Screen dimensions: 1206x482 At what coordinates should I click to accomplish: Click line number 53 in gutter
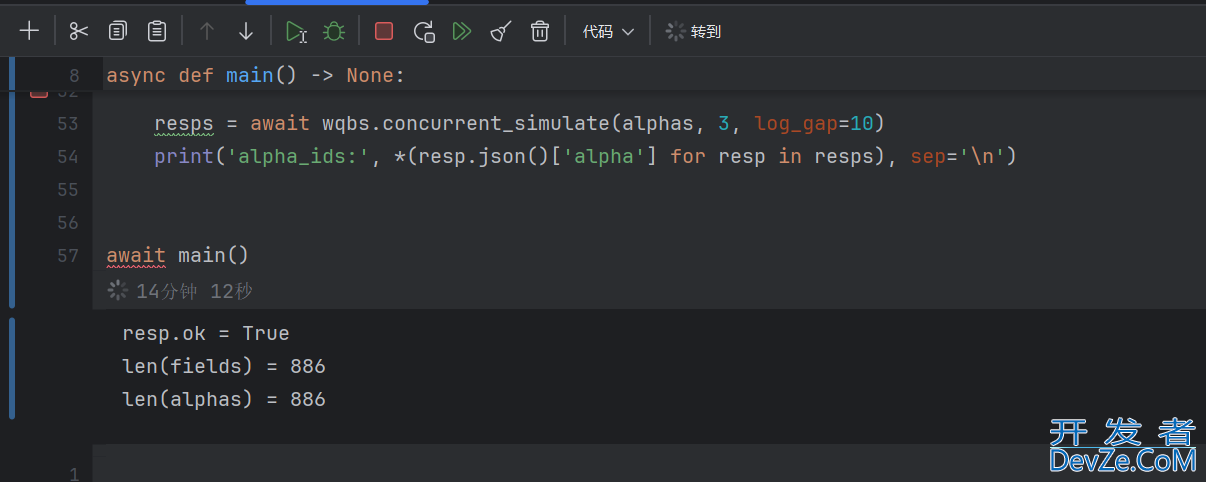(x=68, y=124)
